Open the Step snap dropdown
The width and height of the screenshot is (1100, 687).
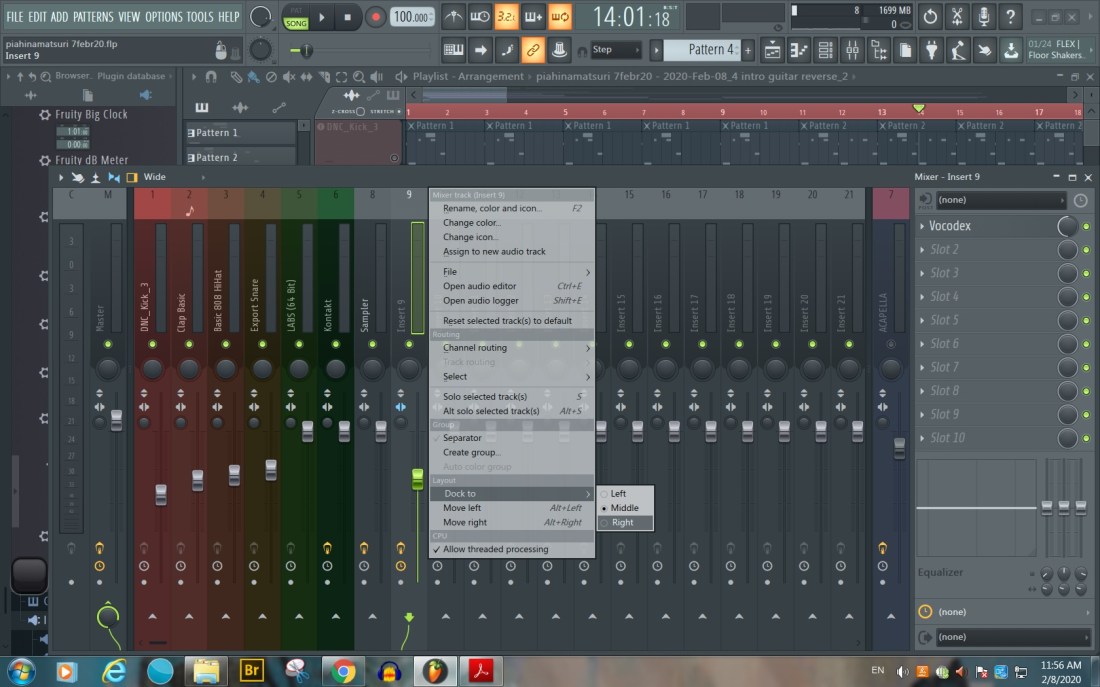(614, 50)
